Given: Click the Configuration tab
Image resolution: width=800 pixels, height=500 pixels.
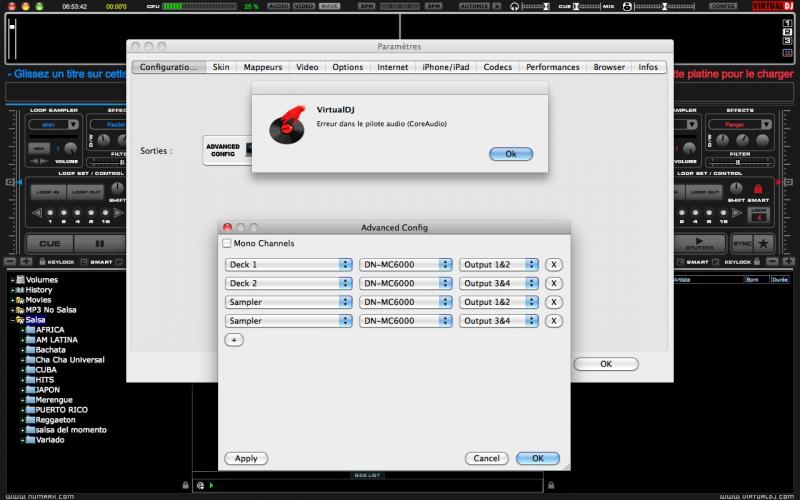Looking at the screenshot, I should [169, 67].
